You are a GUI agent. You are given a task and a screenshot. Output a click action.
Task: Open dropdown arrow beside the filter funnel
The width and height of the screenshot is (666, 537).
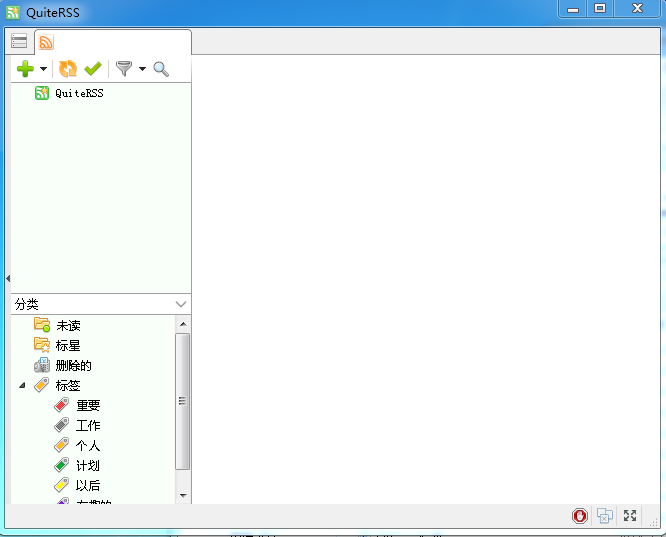[142, 69]
